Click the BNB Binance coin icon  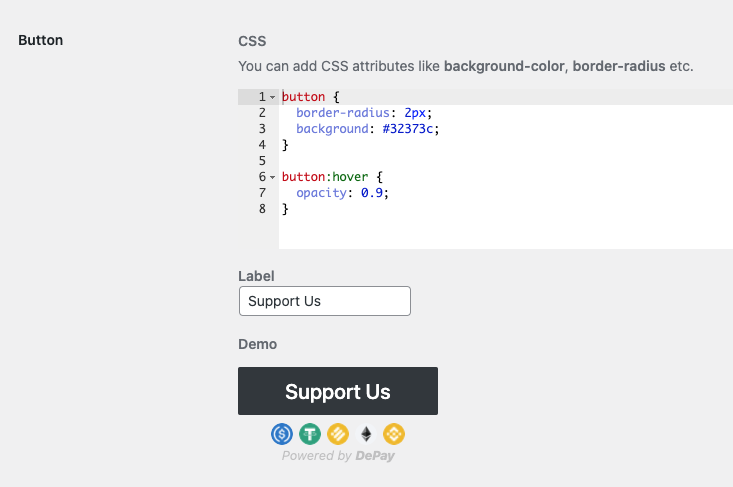tap(394, 434)
